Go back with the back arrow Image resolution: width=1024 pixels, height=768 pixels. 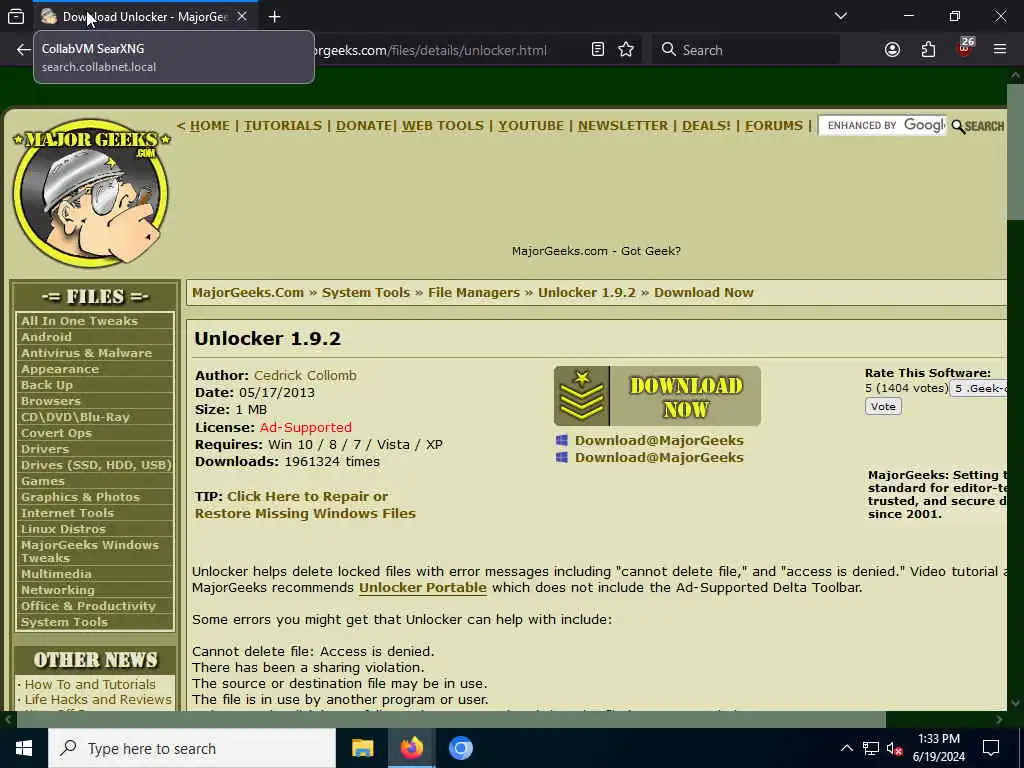(x=24, y=50)
